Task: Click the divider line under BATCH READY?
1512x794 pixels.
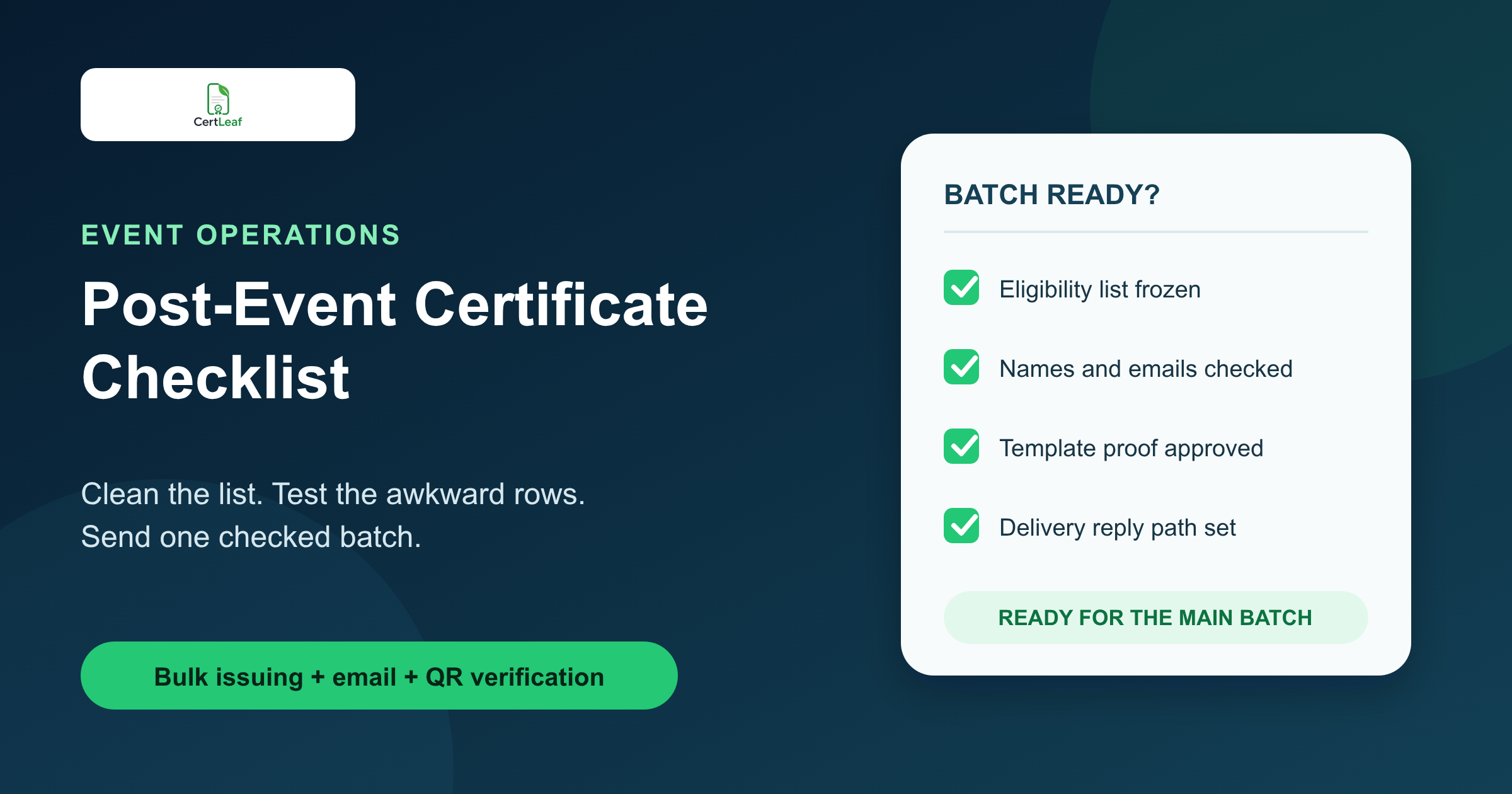Action: point(1155,232)
